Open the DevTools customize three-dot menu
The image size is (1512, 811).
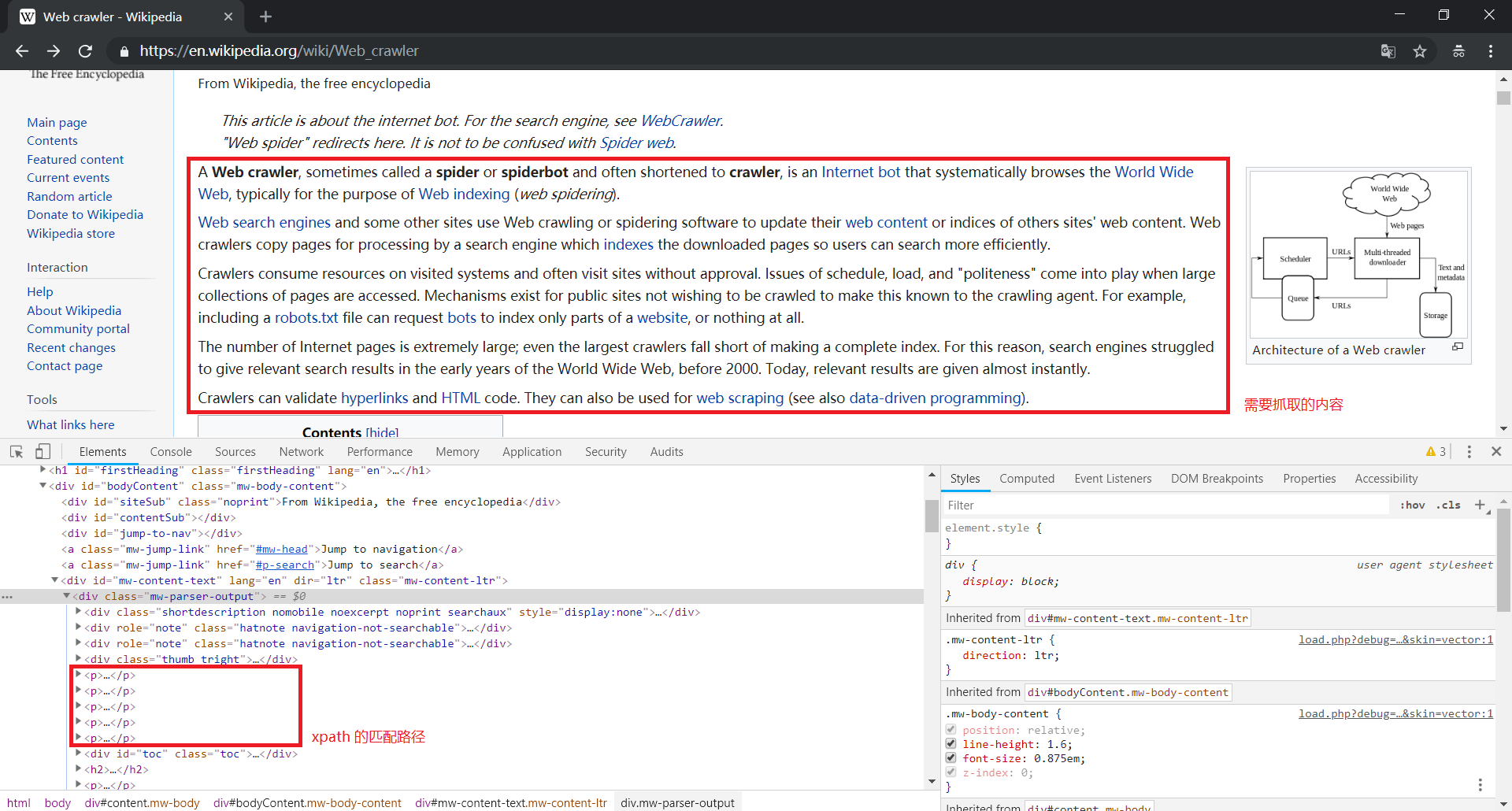pyautogui.click(x=1469, y=452)
